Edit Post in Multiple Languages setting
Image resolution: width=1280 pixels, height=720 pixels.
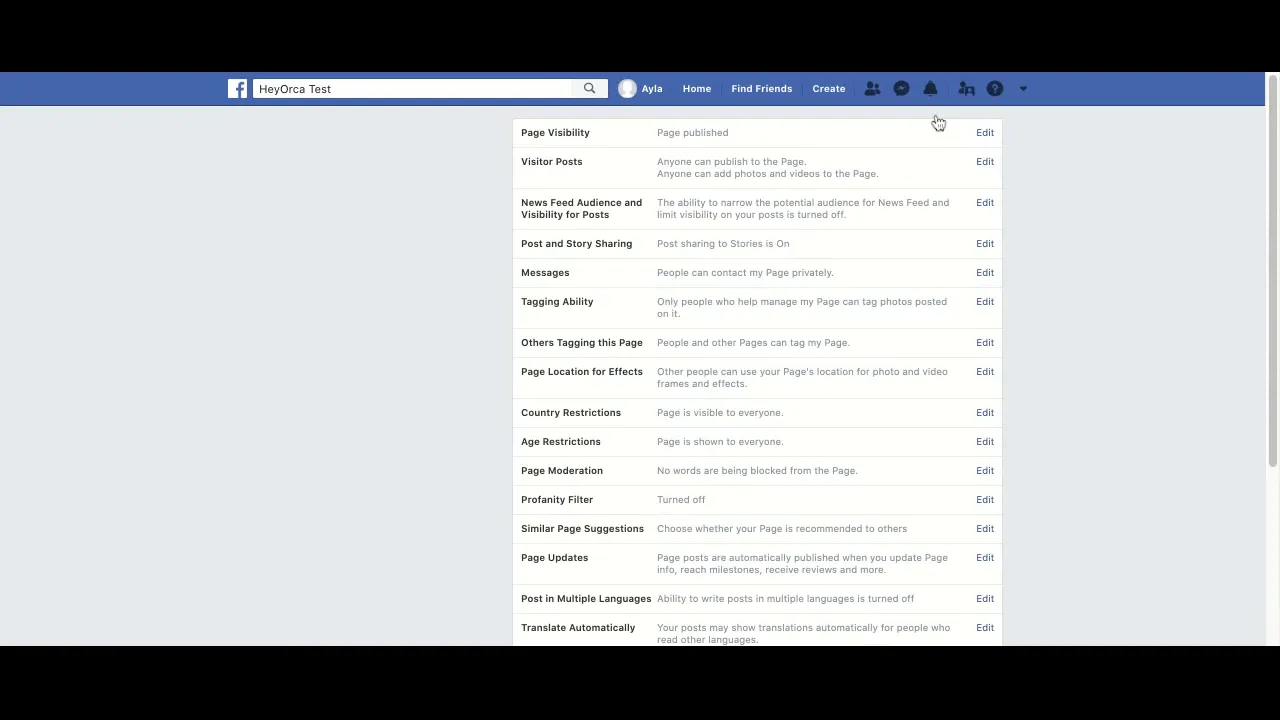click(x=985, y=599)
